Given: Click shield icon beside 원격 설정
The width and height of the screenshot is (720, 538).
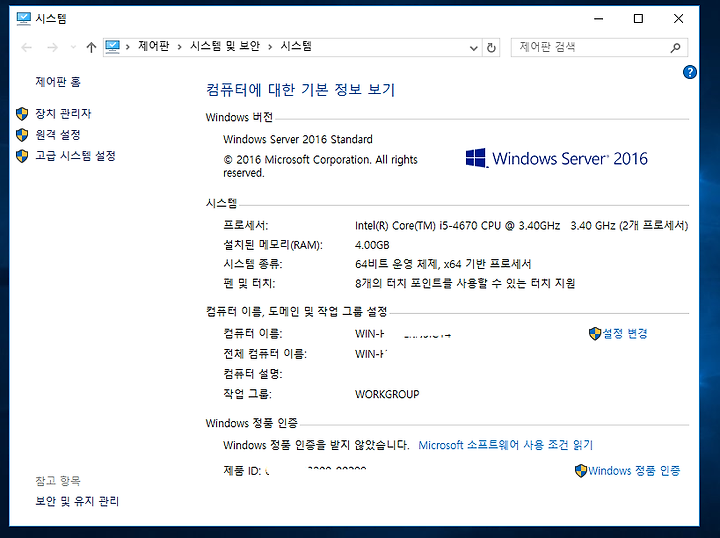Looking at the screenshot, I should [22, 134].
